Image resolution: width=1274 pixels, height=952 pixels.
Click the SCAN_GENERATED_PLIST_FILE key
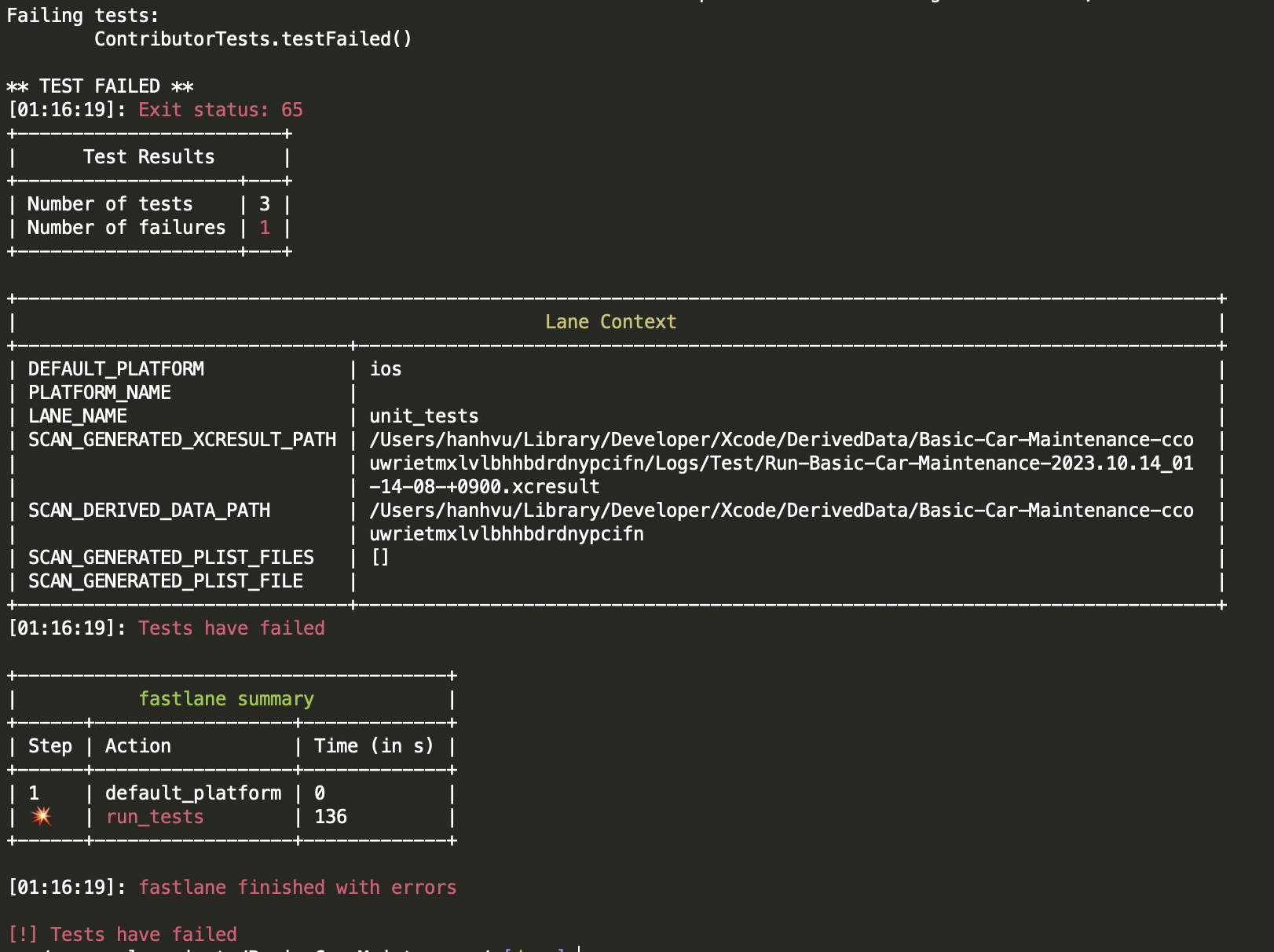(x=166, y=581)
